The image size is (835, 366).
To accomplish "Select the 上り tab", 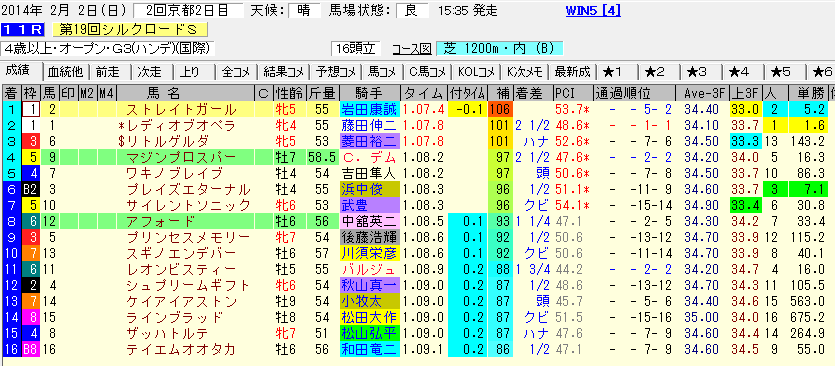I will (x=191, y=72).
